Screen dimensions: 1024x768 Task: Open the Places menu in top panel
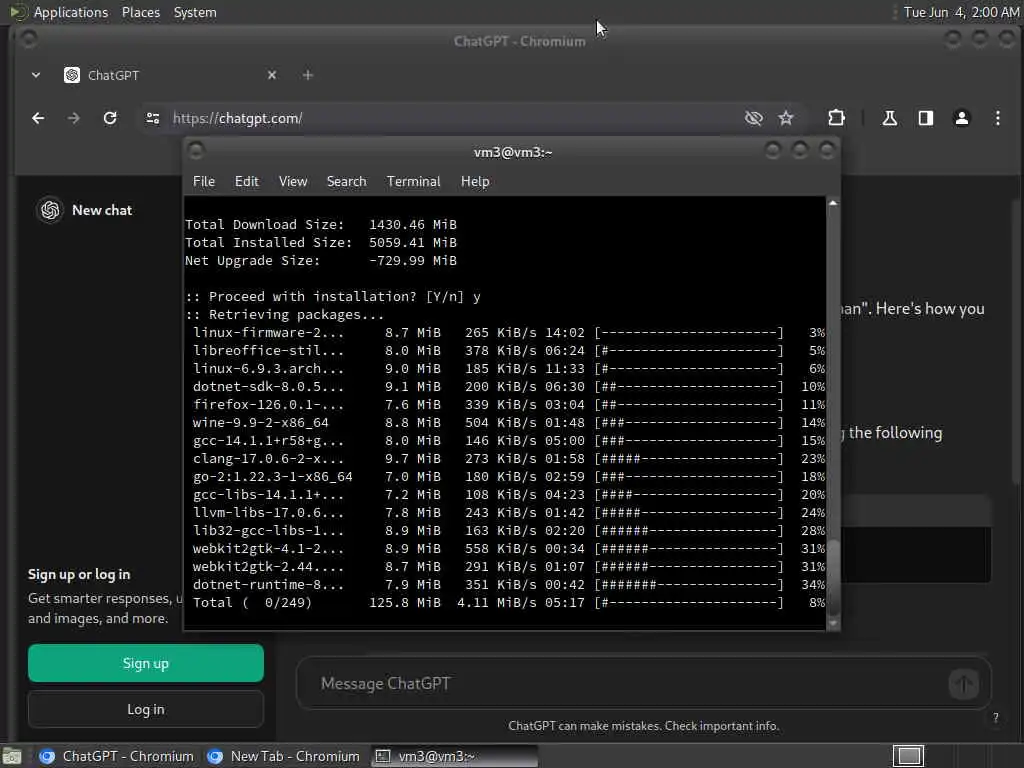(141, 12)
